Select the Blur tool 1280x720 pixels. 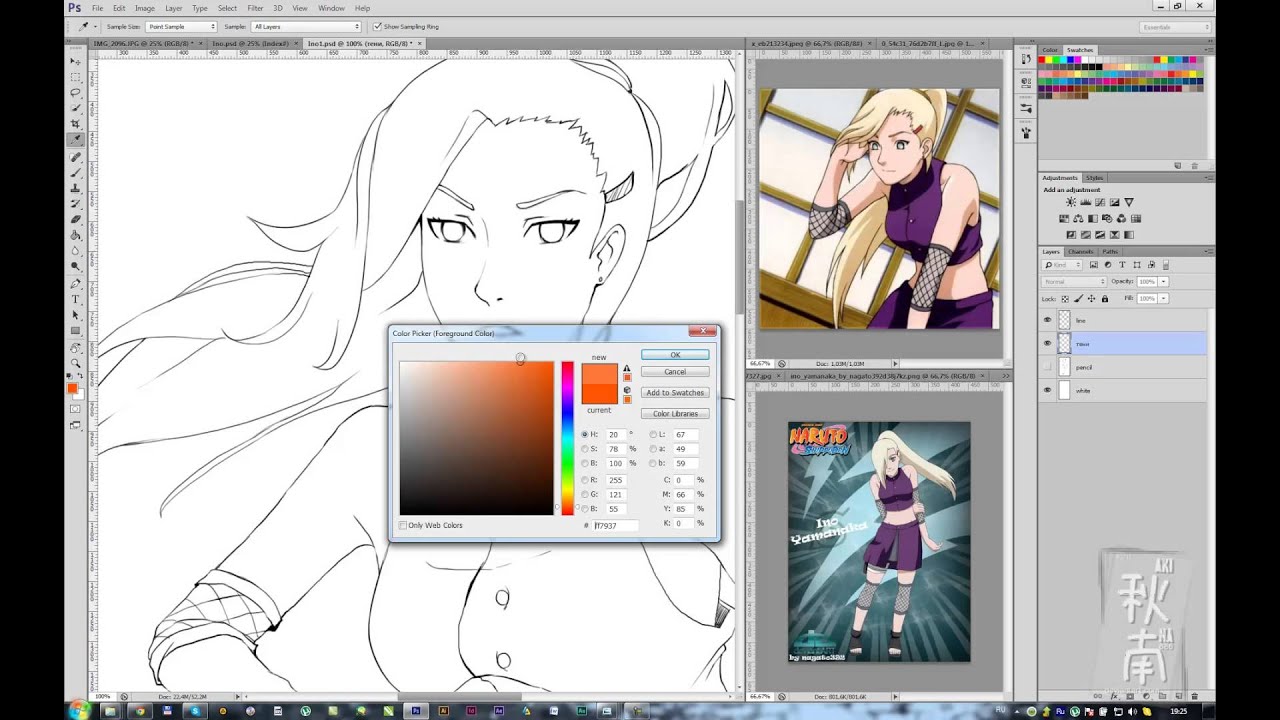tap(75, 250)
